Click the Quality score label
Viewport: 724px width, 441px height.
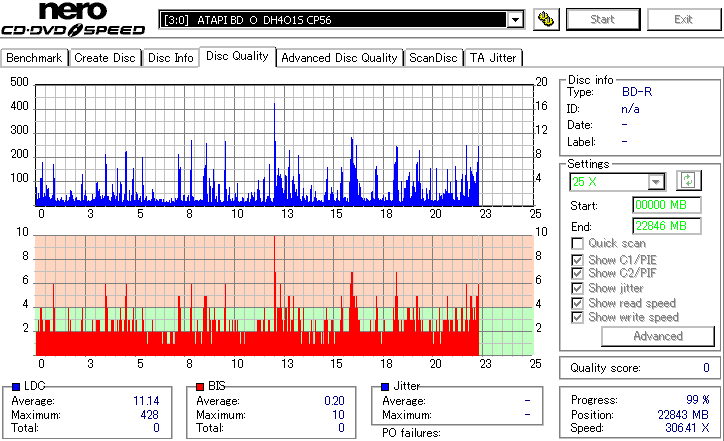point(605,368)
